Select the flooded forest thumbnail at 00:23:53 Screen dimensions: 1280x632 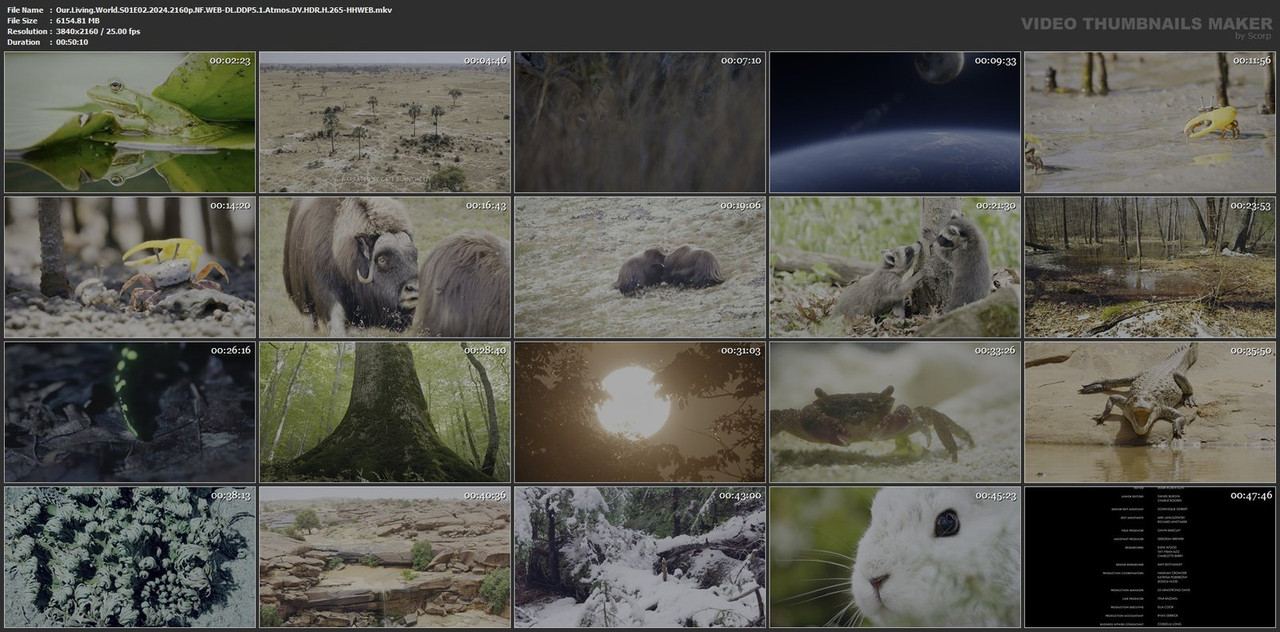pos(1150,267)
